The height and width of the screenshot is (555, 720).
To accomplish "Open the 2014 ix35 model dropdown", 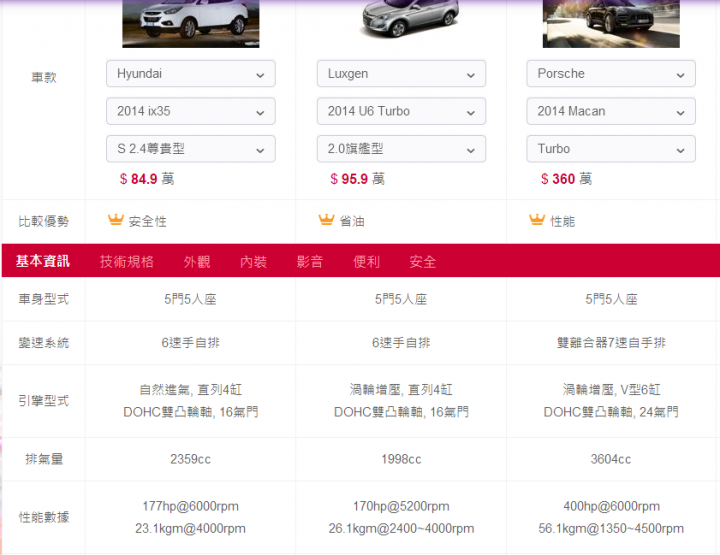I will (x=191, y=111).
